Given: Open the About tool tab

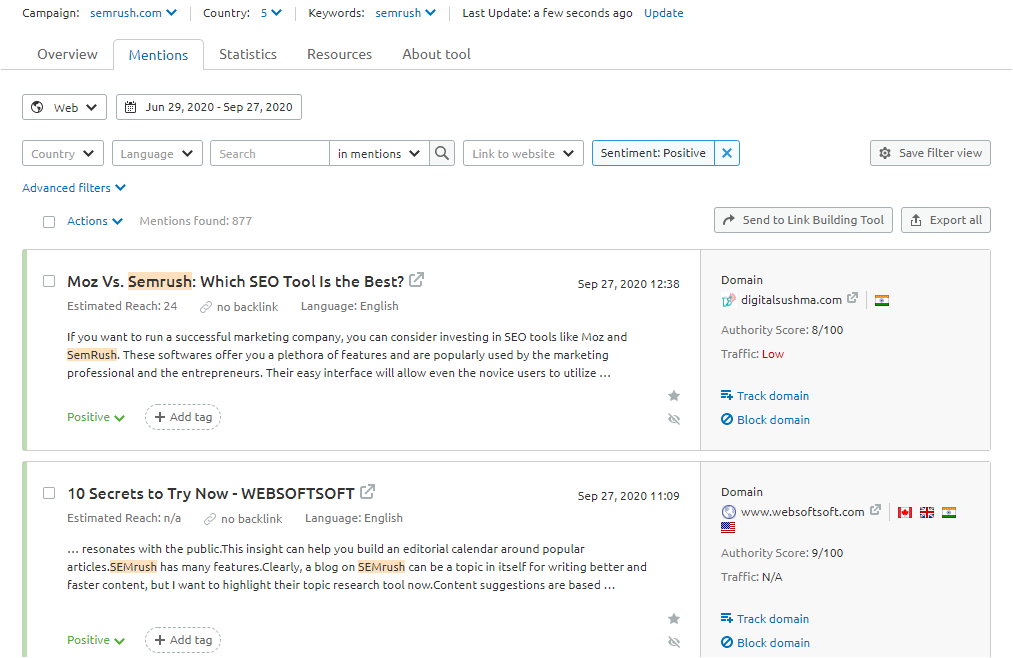Looking at the screenshot, I should [437, 54].
